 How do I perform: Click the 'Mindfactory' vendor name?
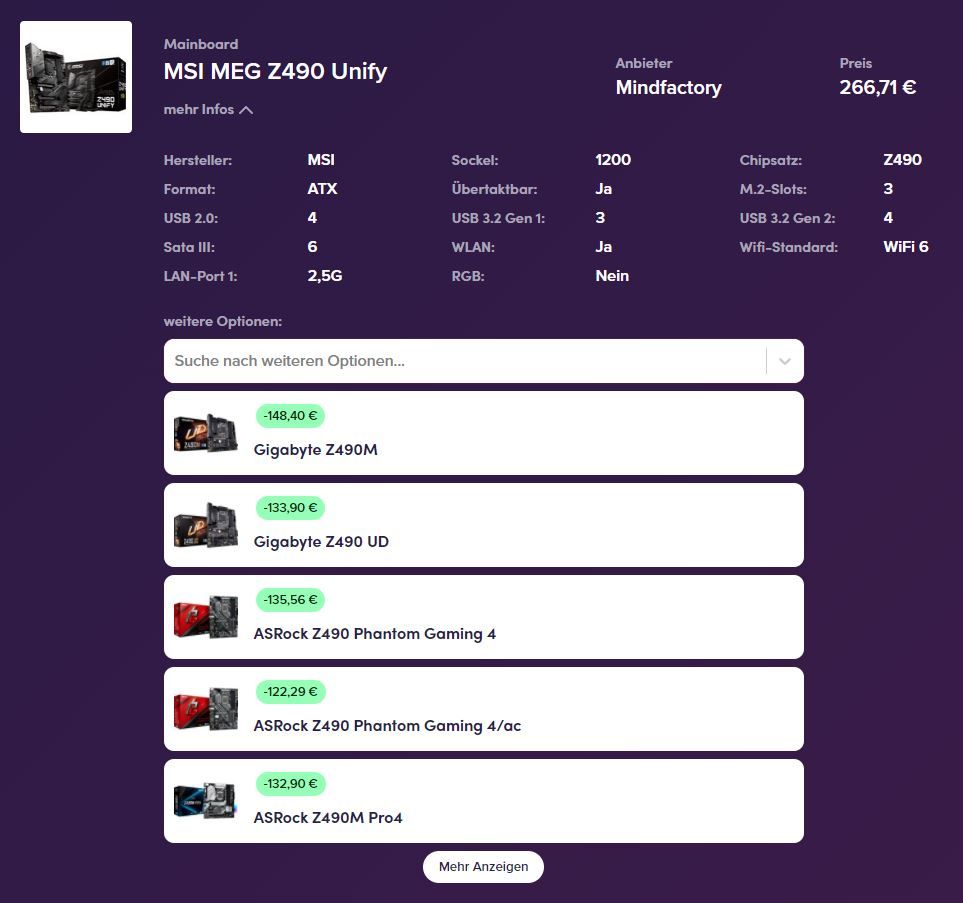tap(668, 87)
